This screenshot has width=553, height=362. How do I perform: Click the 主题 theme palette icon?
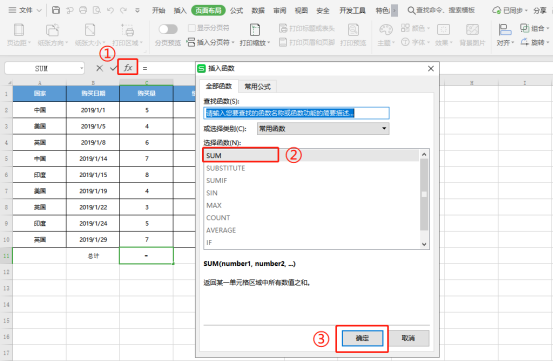click(386, 30)
